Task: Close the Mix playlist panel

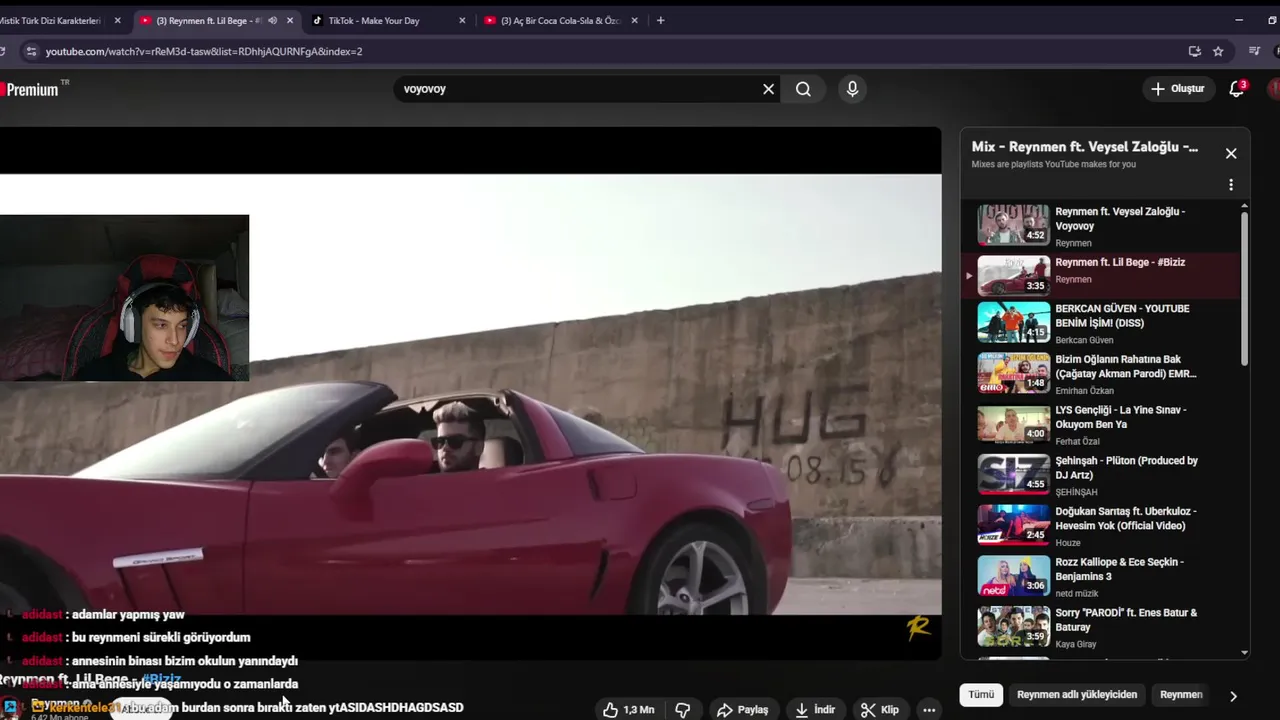Action: (x=1231, y=153)
